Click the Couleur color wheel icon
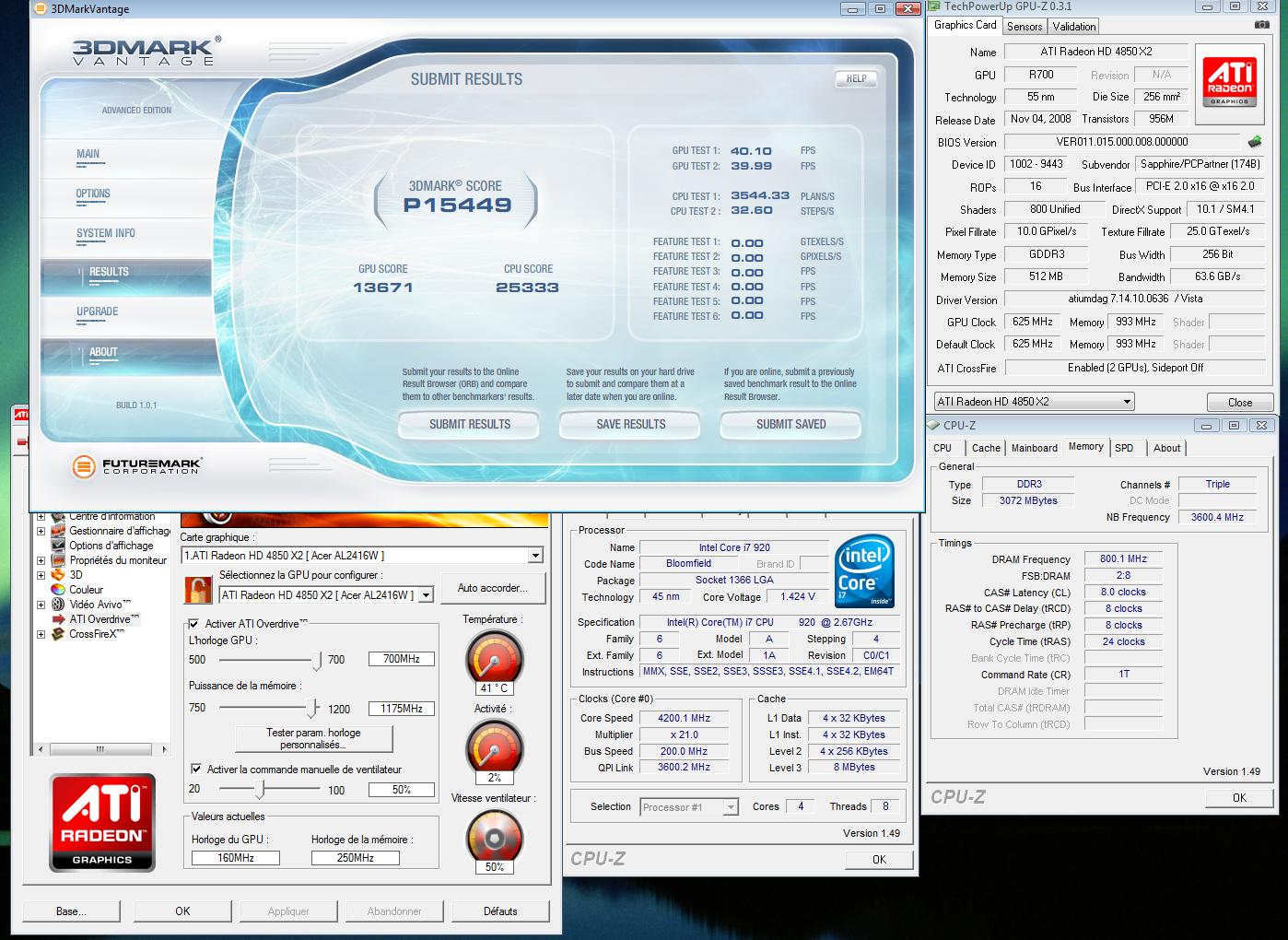Viewport: 1288px width, 940px height. [x=58, y=590]
